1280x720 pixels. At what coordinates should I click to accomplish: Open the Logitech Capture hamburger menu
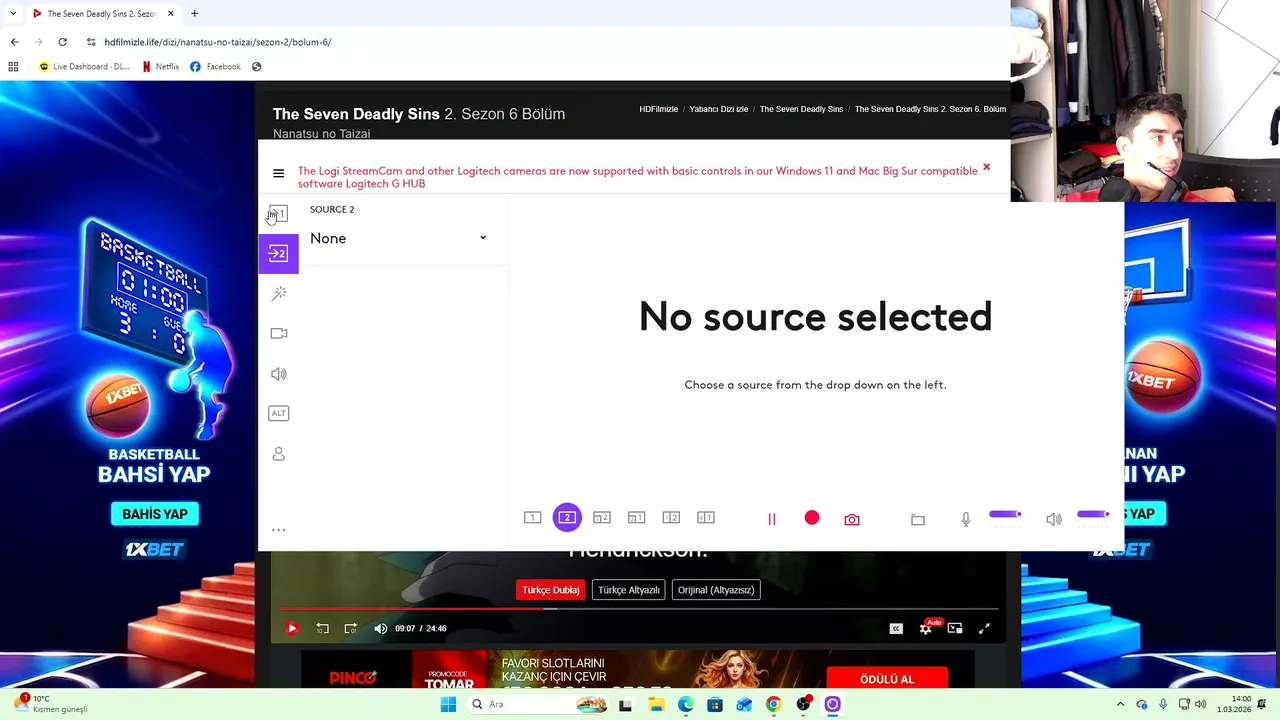coord(279,174)
